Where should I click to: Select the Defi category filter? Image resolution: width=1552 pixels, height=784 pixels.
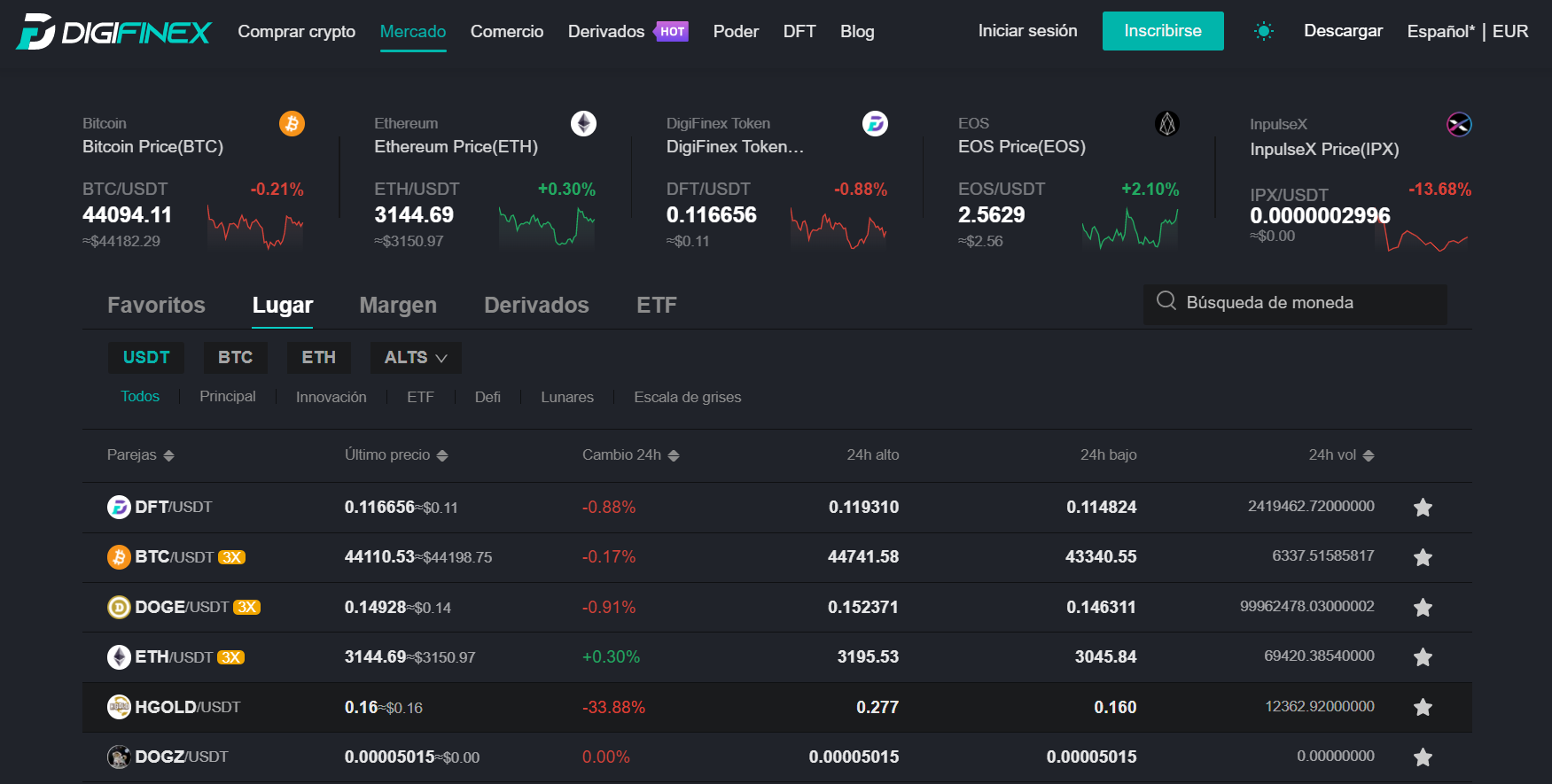point(487,397)
